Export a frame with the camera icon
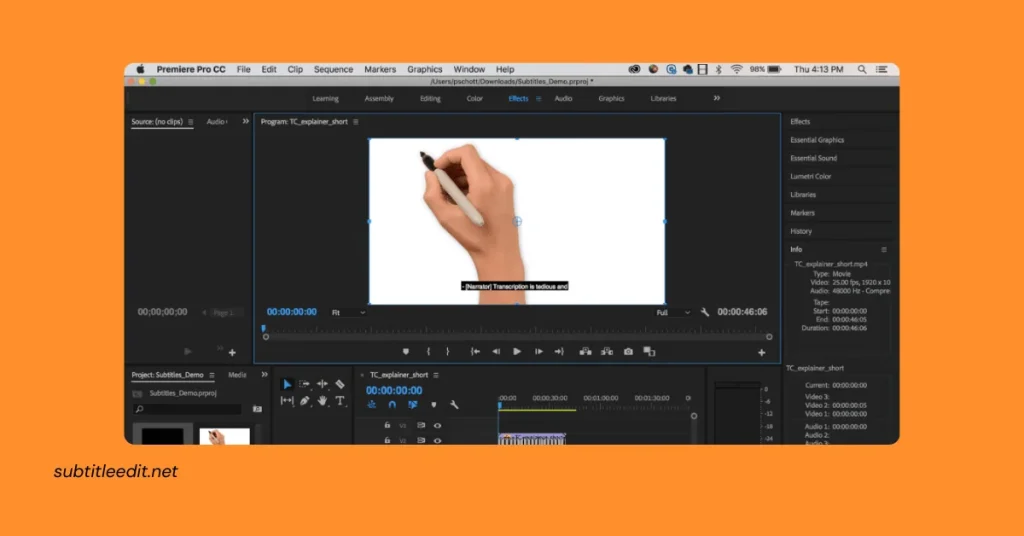This screenshot has width=1024, height=536. [628, 352]
